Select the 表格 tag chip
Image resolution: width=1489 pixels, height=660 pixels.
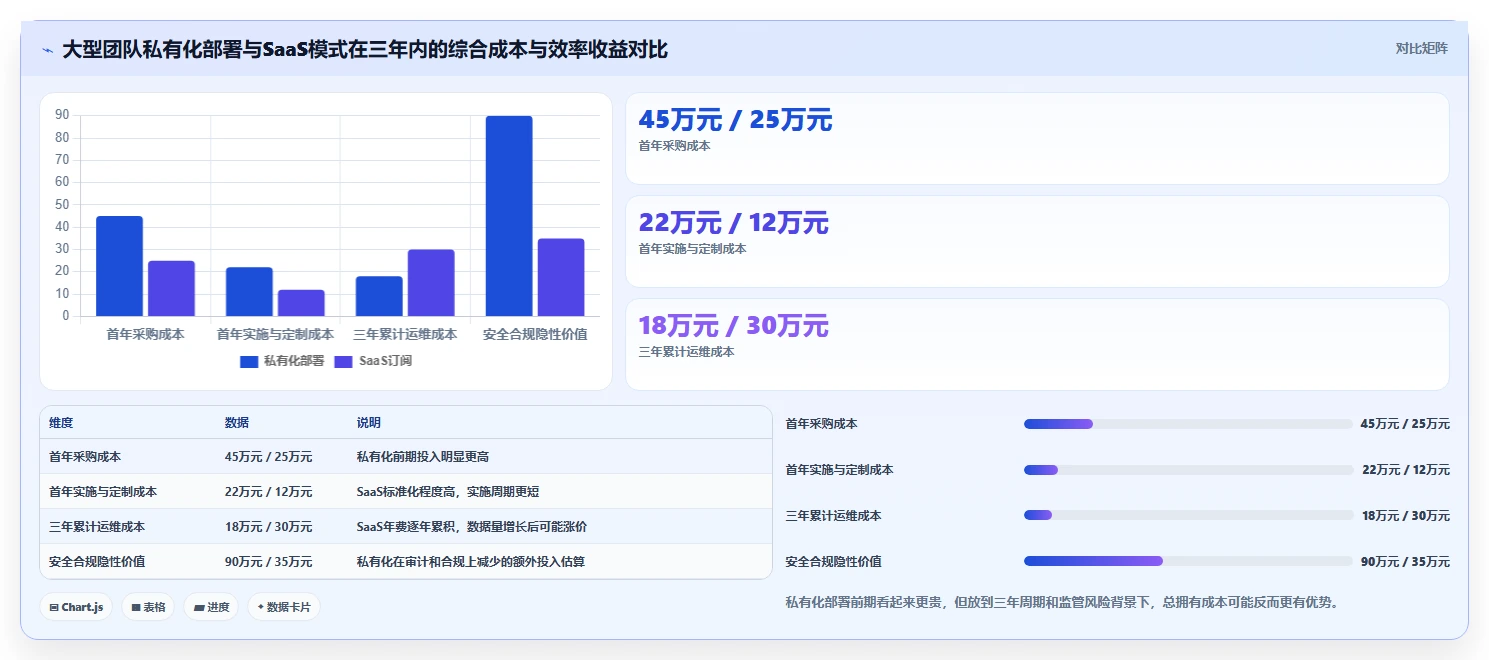(148, 607)
